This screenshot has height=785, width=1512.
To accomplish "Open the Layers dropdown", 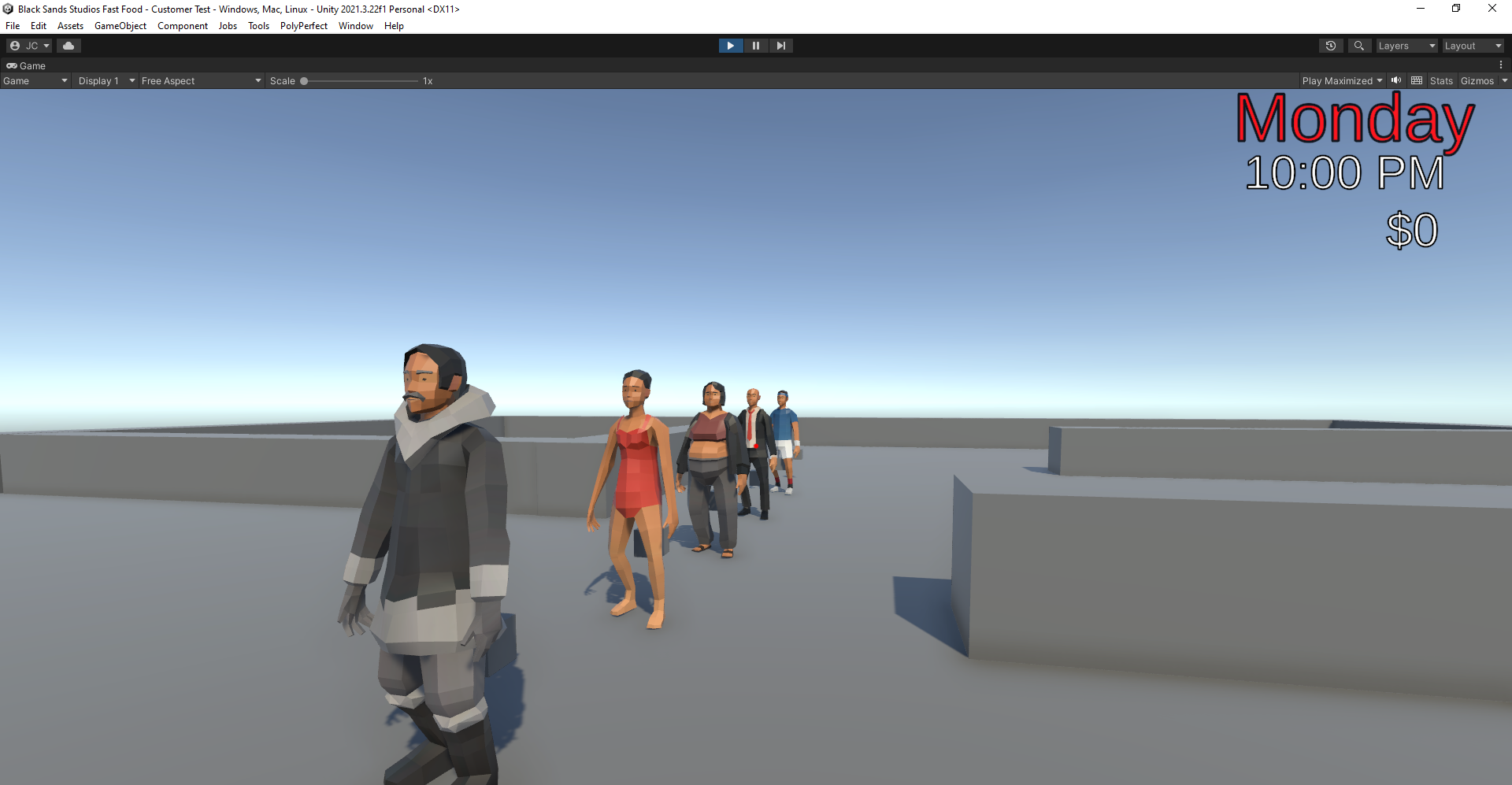I will click(1406, 46).
